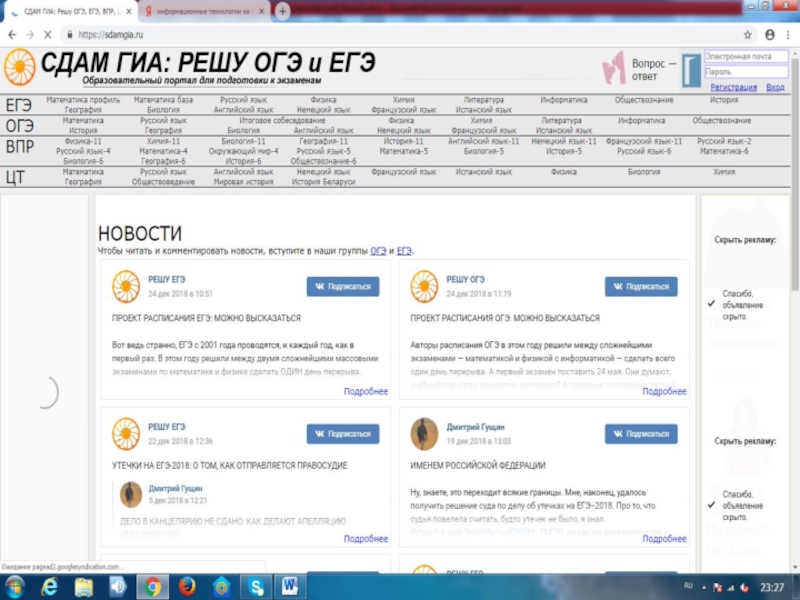Click the taskbar clock 23:27

(772, 588)
